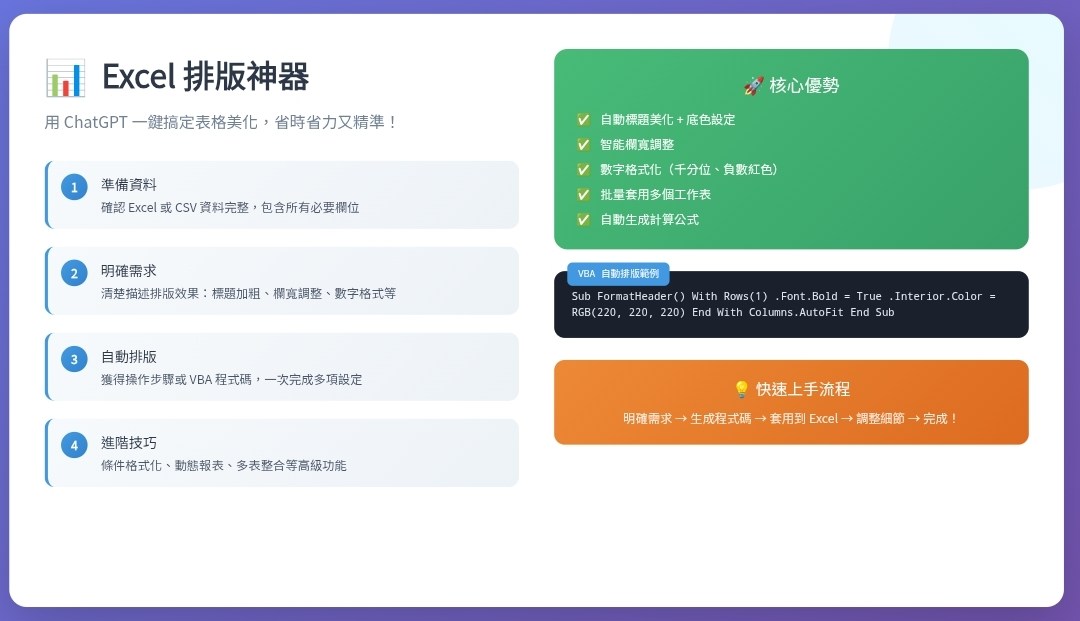The image size is (1080, 621).
Task: Click the step 1 number badge
Action: pos(74,187)
